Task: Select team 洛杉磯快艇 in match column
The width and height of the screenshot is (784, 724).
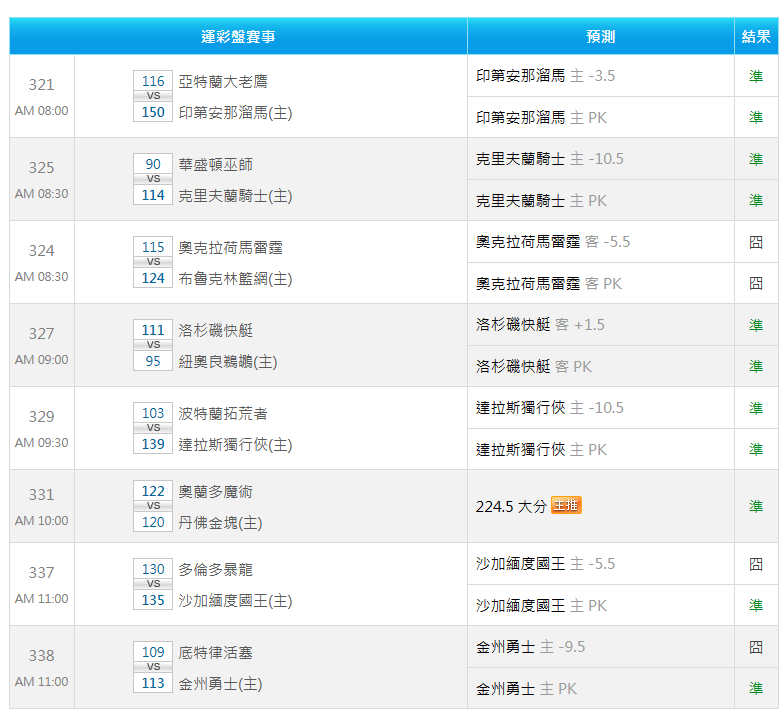Action: [x=216, y=330]
